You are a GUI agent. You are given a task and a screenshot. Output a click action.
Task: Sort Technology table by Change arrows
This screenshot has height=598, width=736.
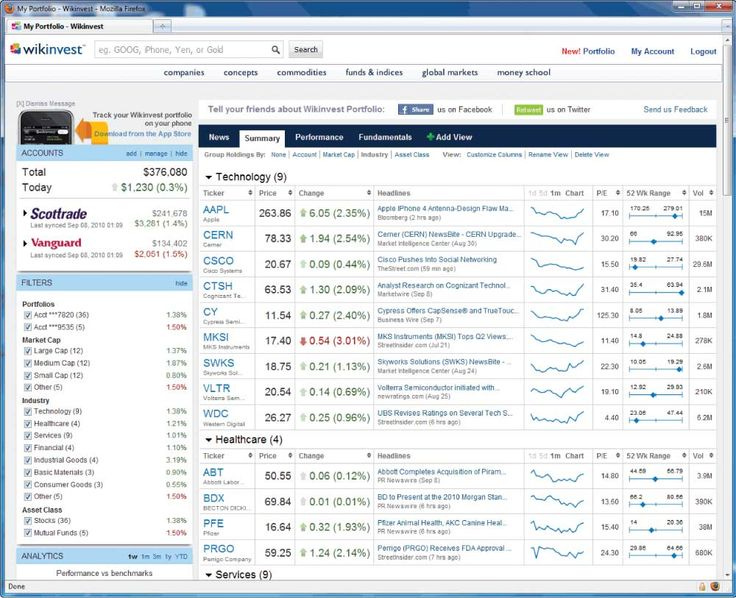(x=369, y=193)
